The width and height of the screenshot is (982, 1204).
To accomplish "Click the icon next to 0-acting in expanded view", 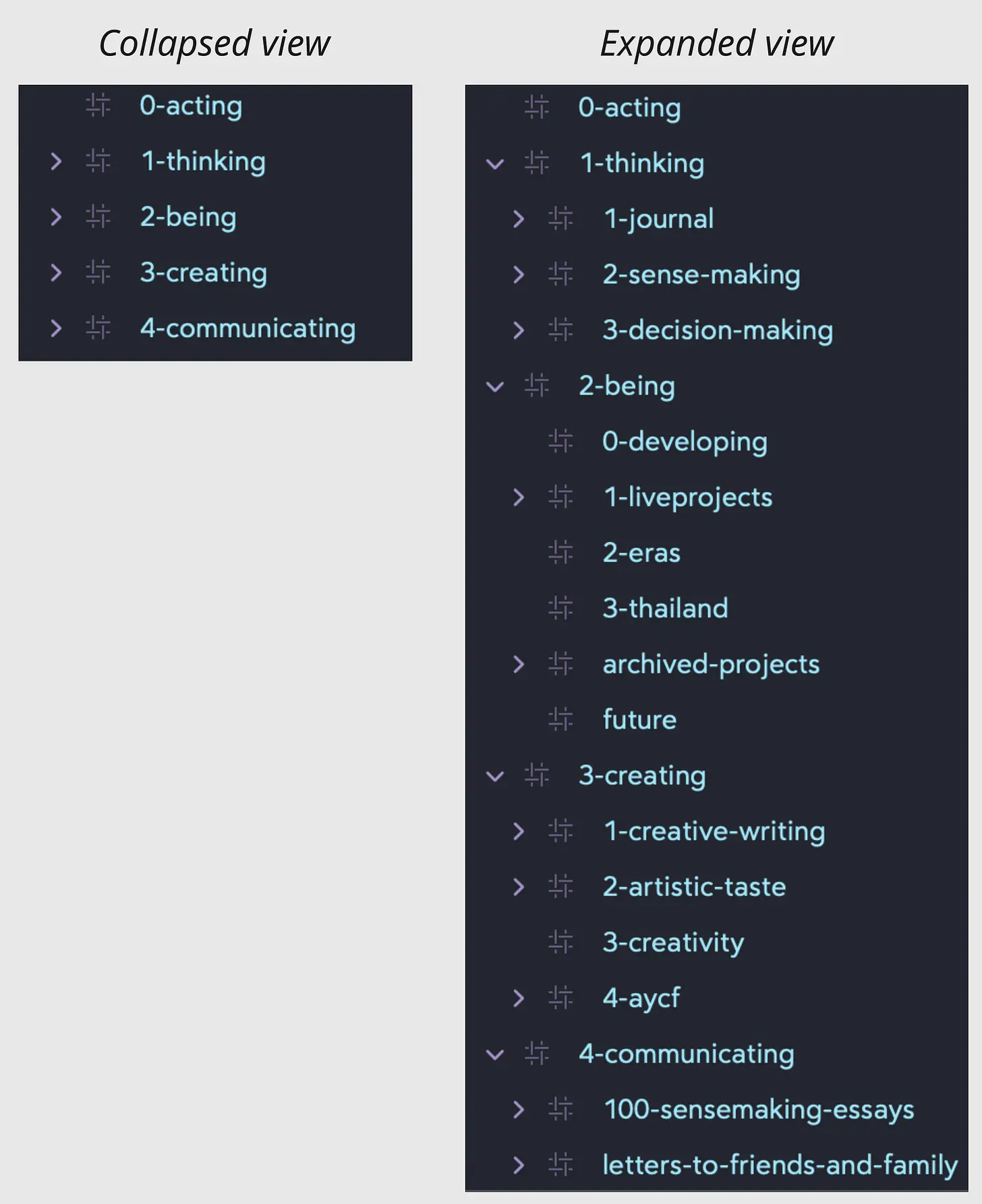I will point(537,107).
